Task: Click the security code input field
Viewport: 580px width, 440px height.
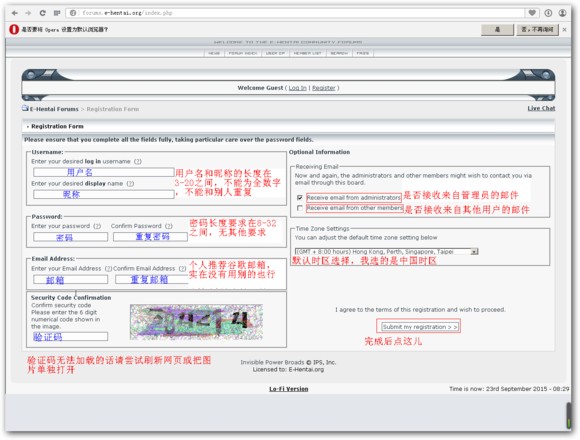Action: [x=70, y=336]
